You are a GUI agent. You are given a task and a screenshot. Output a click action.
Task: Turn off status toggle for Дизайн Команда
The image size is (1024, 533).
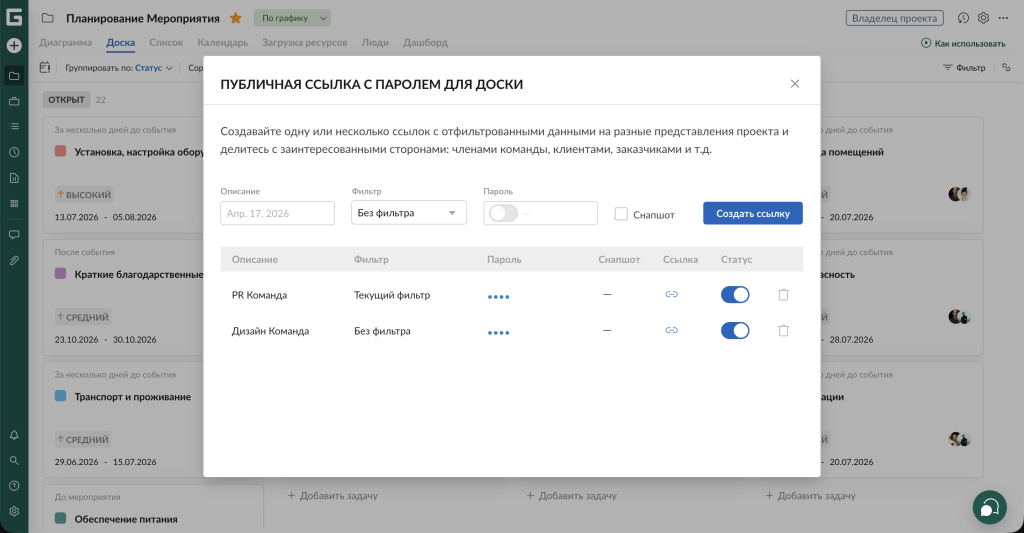click(735, 331)
